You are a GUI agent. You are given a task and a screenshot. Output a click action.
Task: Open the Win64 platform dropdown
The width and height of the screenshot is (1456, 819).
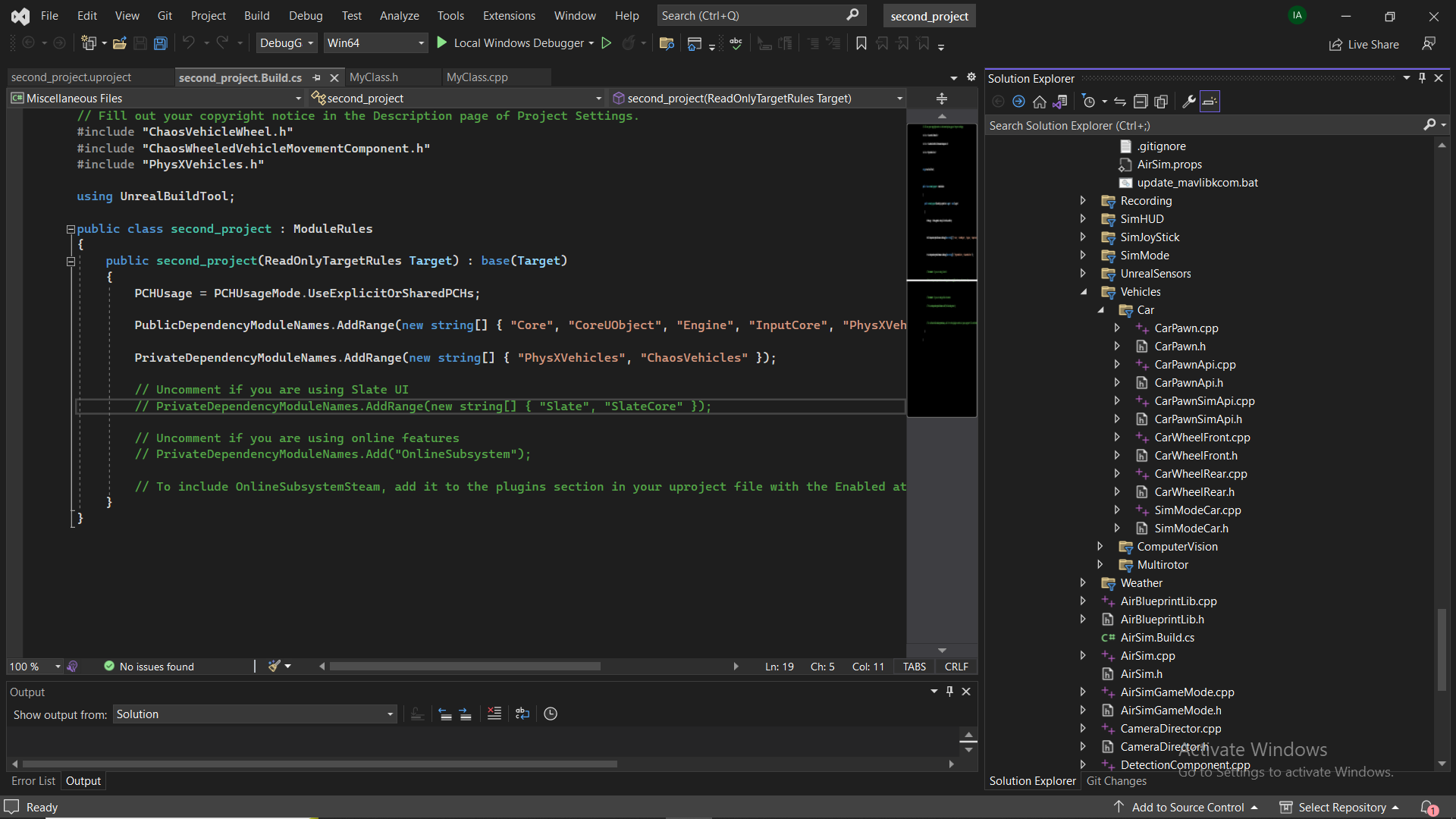[x=420, y=43]
